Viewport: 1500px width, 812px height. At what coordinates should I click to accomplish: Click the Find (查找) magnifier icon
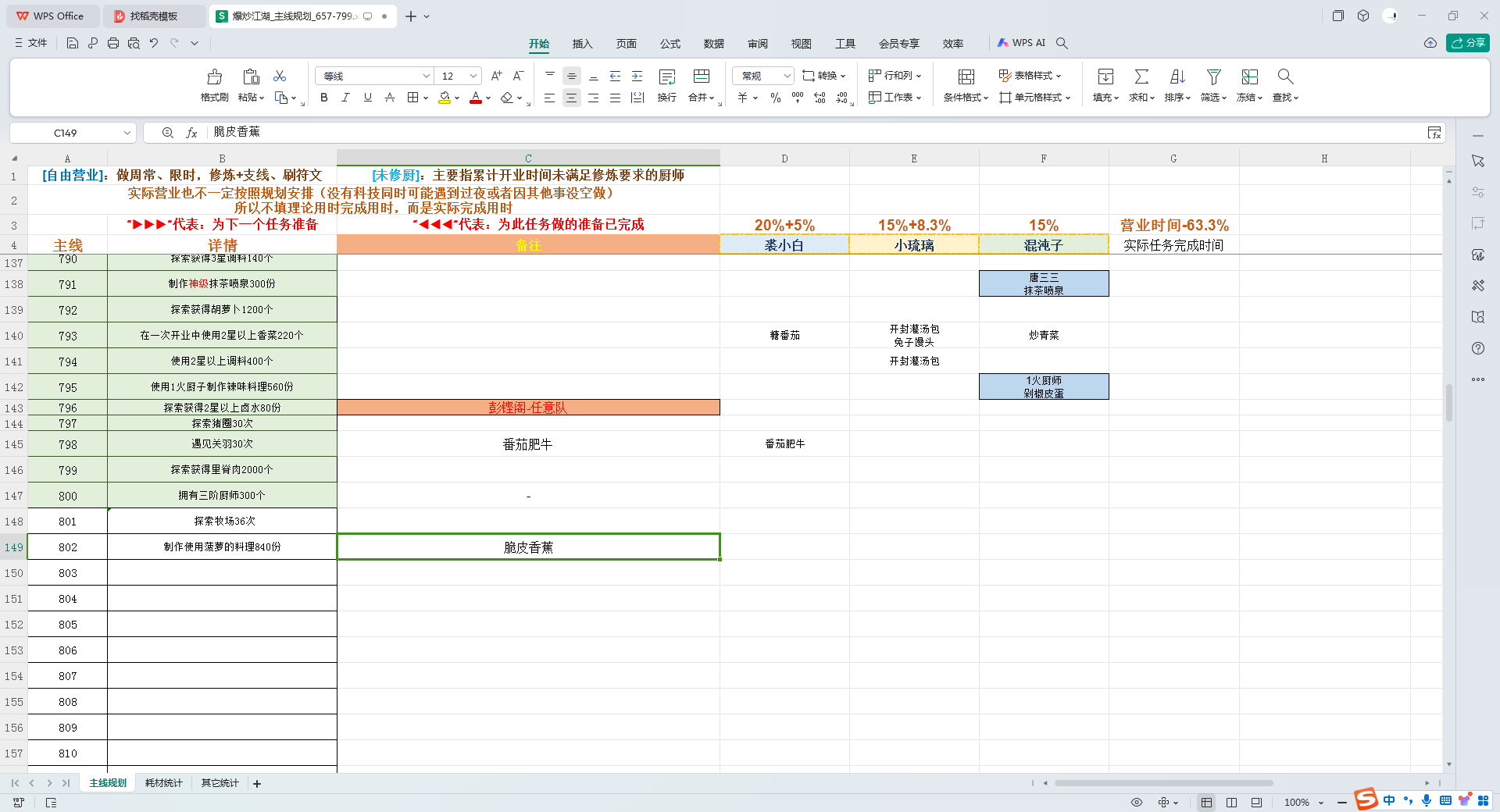(1285, 77)
